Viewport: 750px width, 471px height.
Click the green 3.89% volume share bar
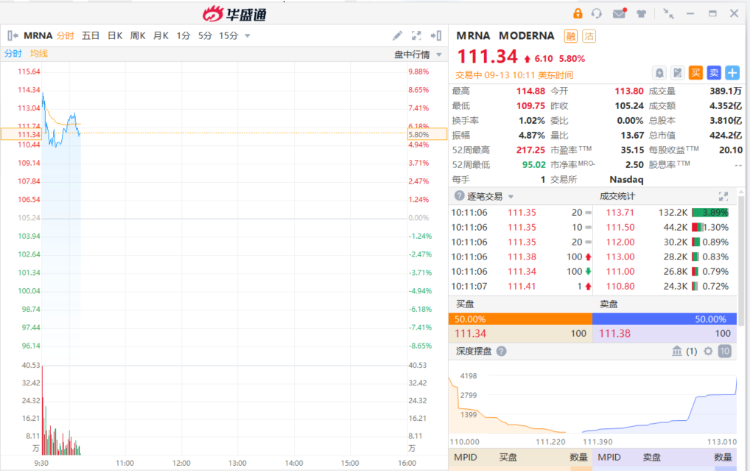[x=710, y=212]
